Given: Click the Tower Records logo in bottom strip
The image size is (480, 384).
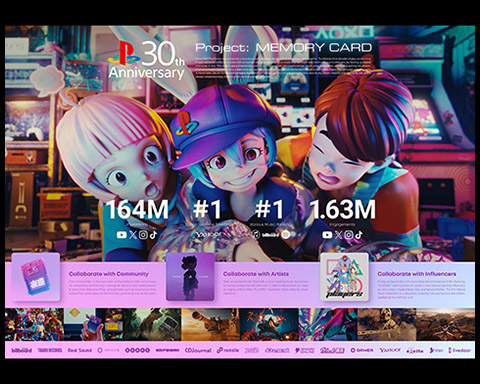Looking at the screenshot, I should tap(50, 350).
